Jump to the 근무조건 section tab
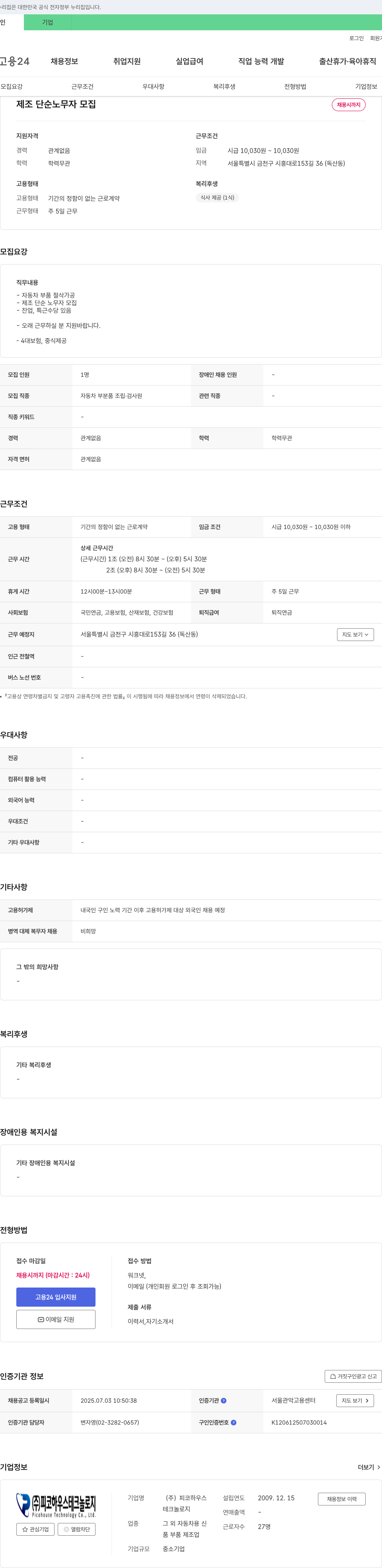Image resolution: width=382 pixels, height=1568 pixels. pos(82,86)
